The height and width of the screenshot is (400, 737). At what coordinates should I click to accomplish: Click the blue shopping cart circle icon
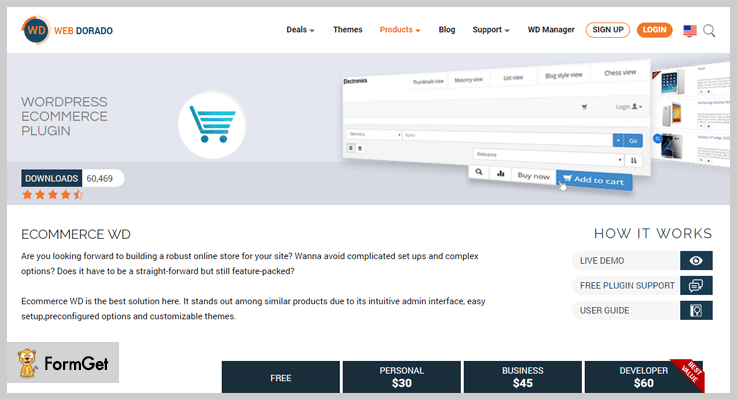click(212, 125)
